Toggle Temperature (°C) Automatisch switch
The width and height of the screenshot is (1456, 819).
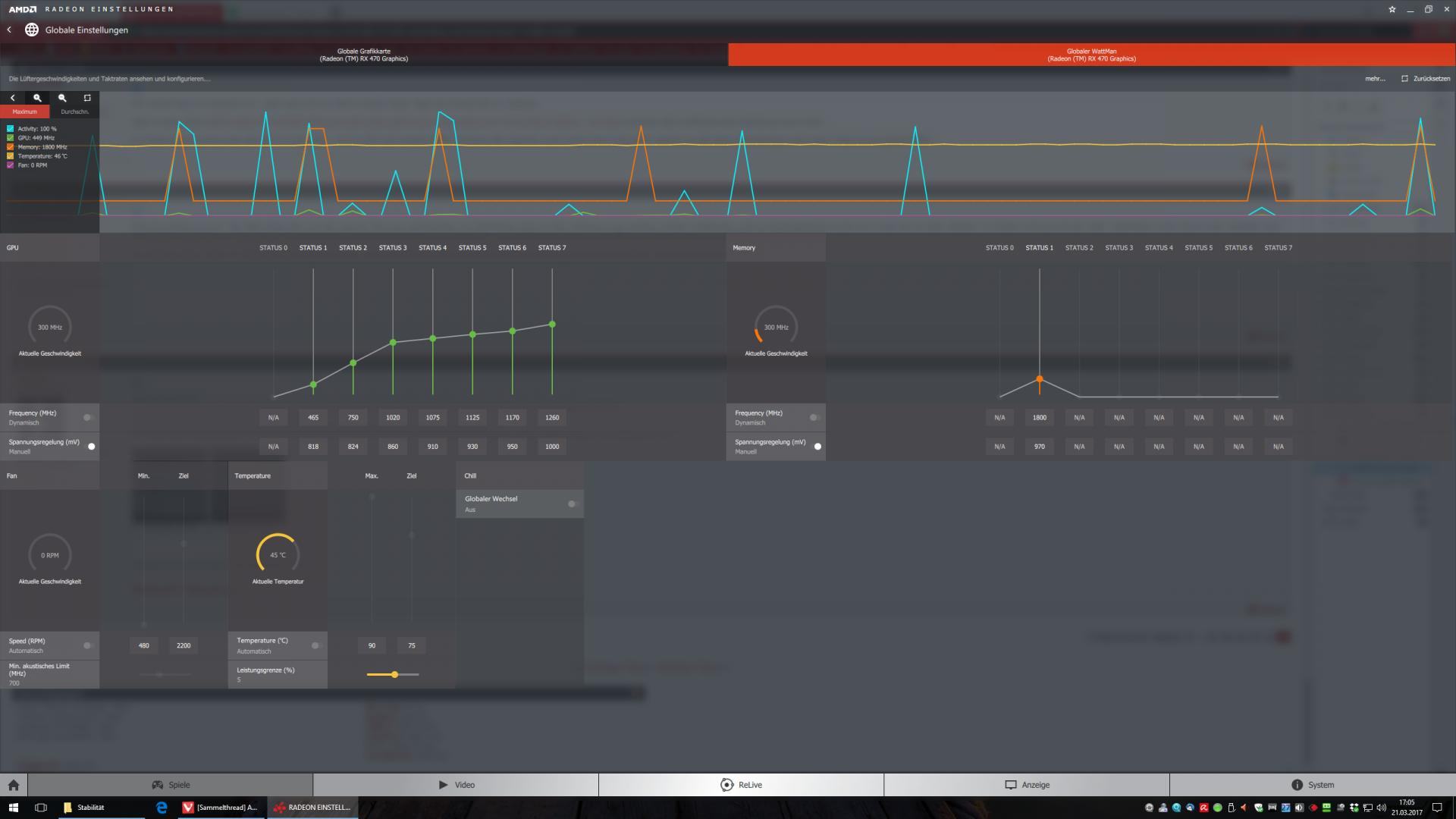(x=316, y=645)
